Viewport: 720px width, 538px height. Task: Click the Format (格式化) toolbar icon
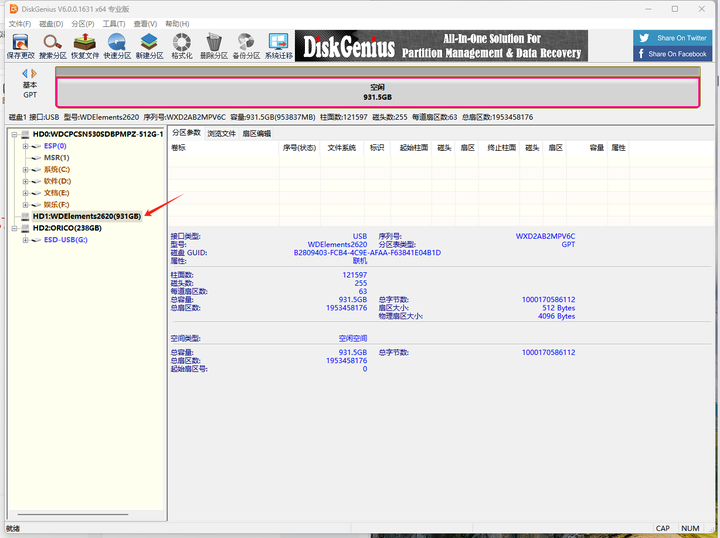pyautogui.click(x=182, y=46)
